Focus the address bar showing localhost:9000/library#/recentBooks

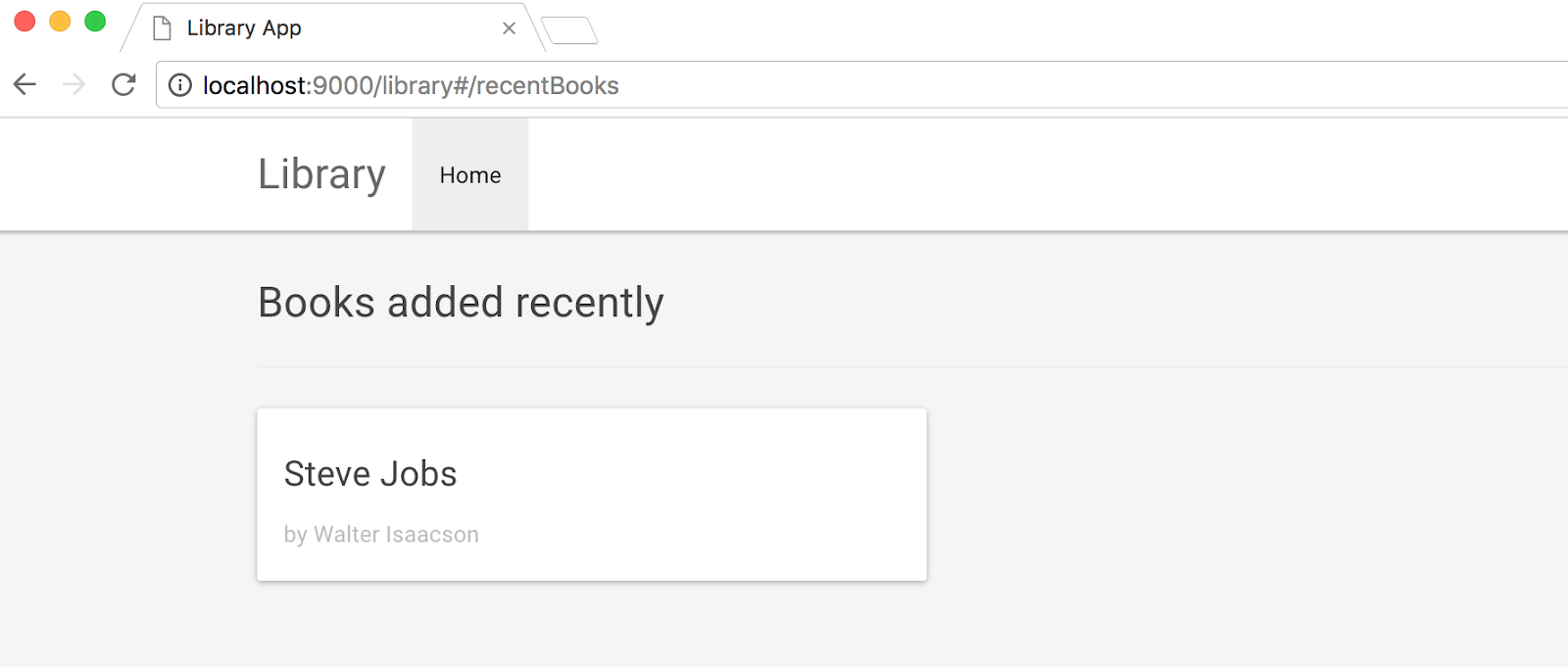[784, 85]
